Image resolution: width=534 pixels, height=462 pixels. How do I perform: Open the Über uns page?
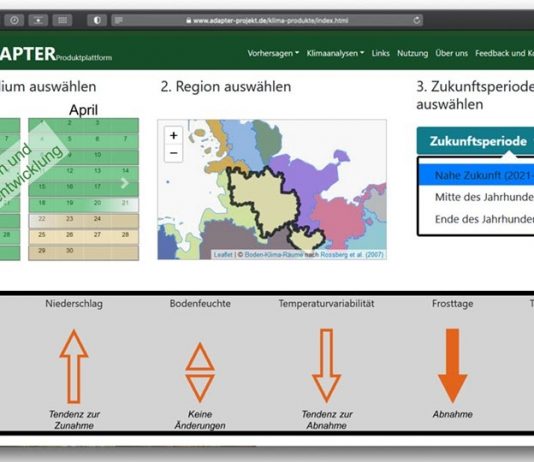coord(451,53)
